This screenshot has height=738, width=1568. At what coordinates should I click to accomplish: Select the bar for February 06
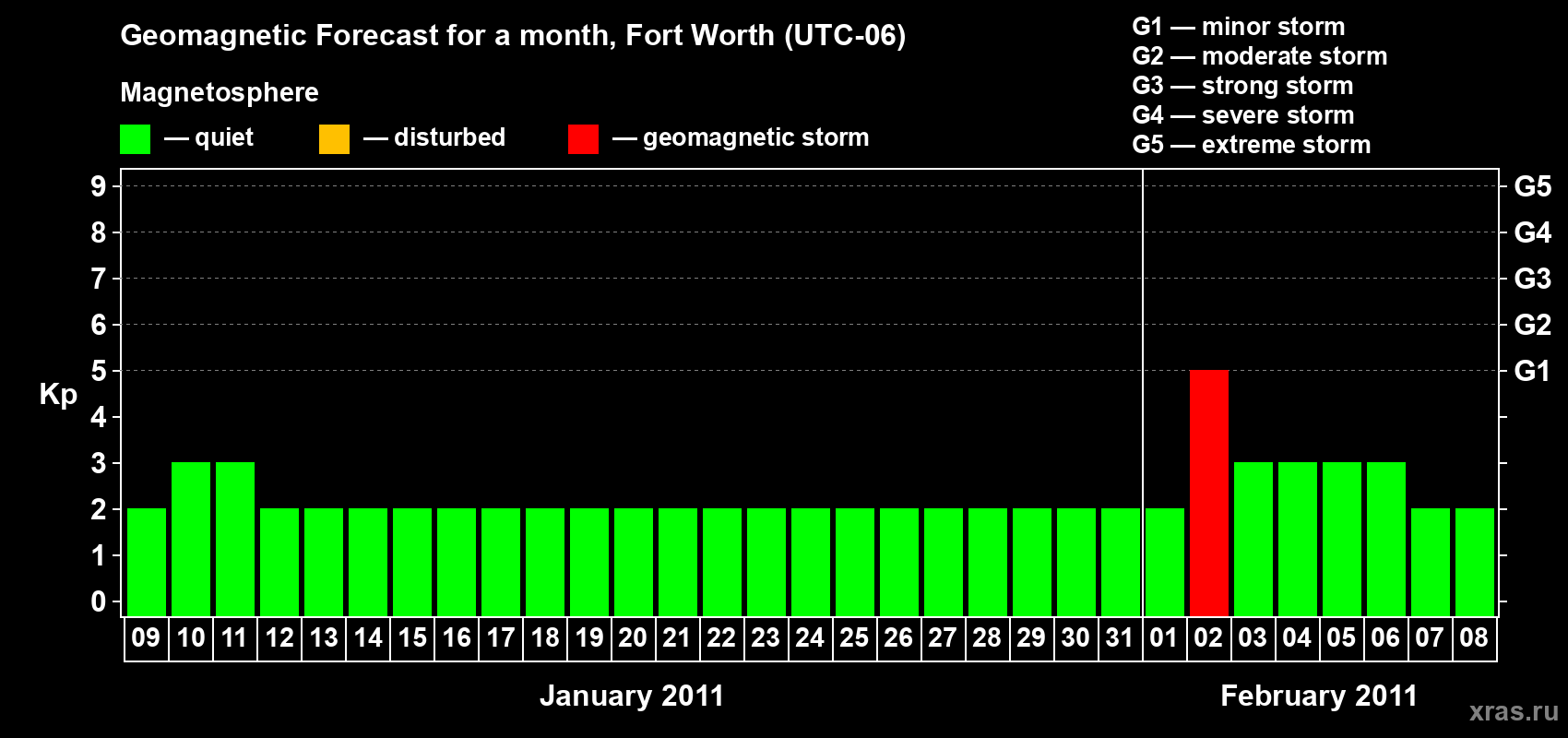1386,539
